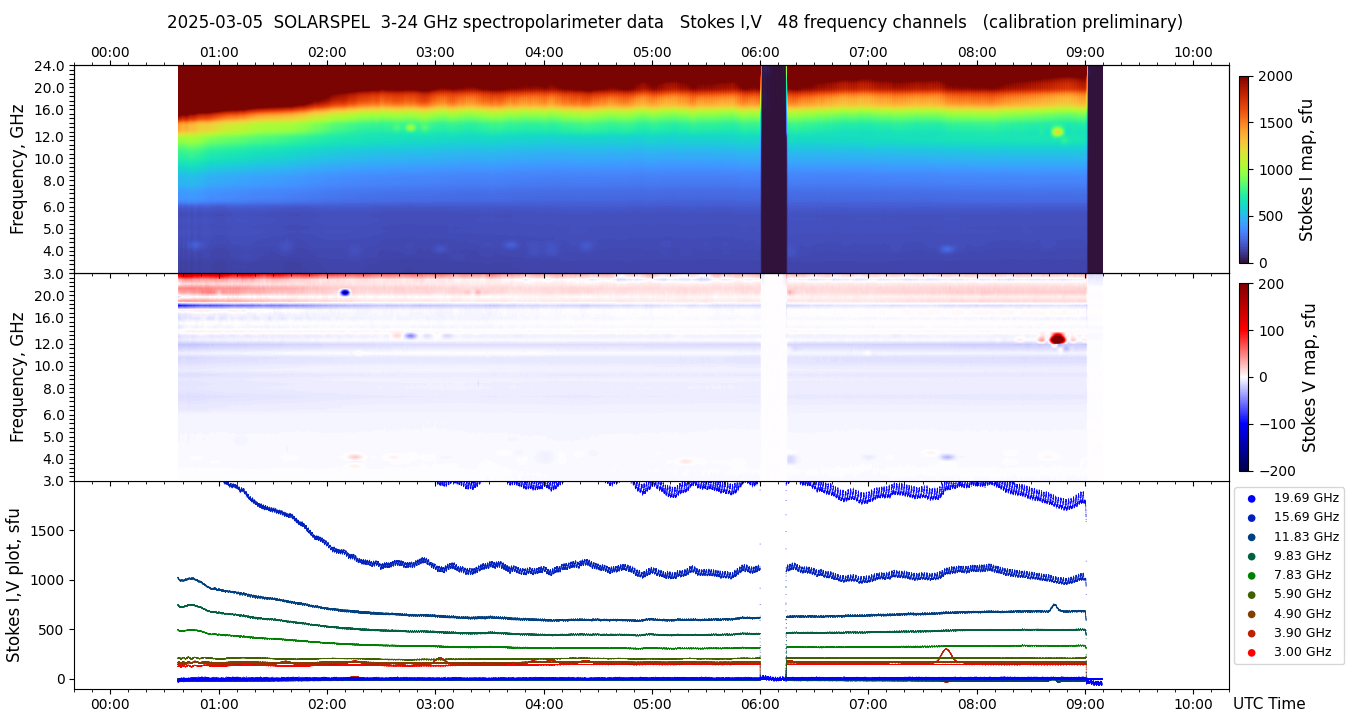Click the blue spot near 20 GHz in V map
Screen dimensions: 1350x725
tap(345, 292)
